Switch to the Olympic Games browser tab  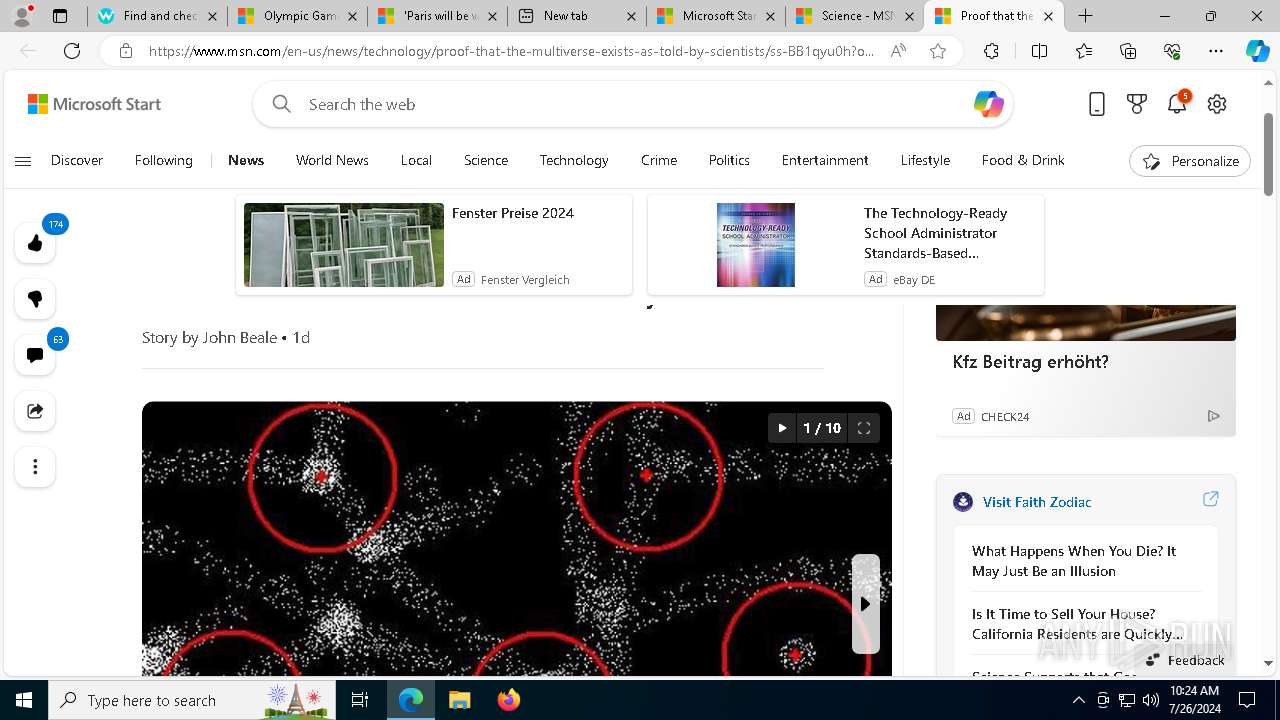(x=298, y=16)
